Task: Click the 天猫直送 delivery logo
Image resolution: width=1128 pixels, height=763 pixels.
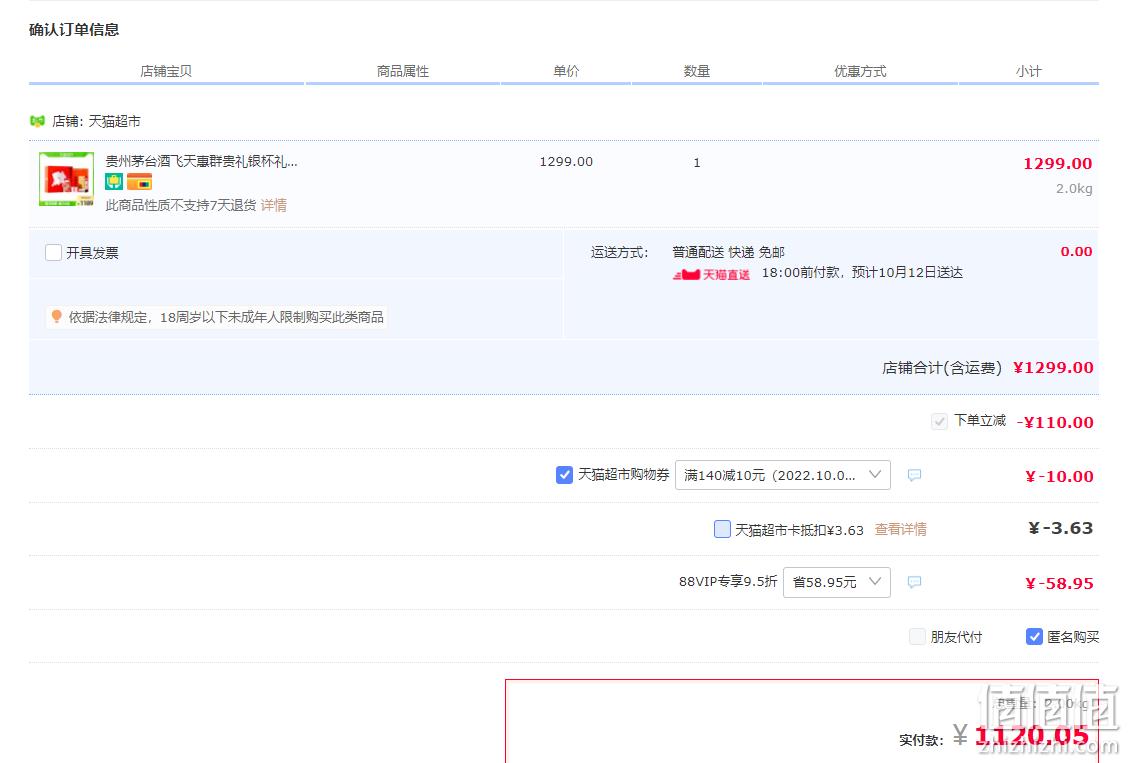Action: click(x=711, y=274)
